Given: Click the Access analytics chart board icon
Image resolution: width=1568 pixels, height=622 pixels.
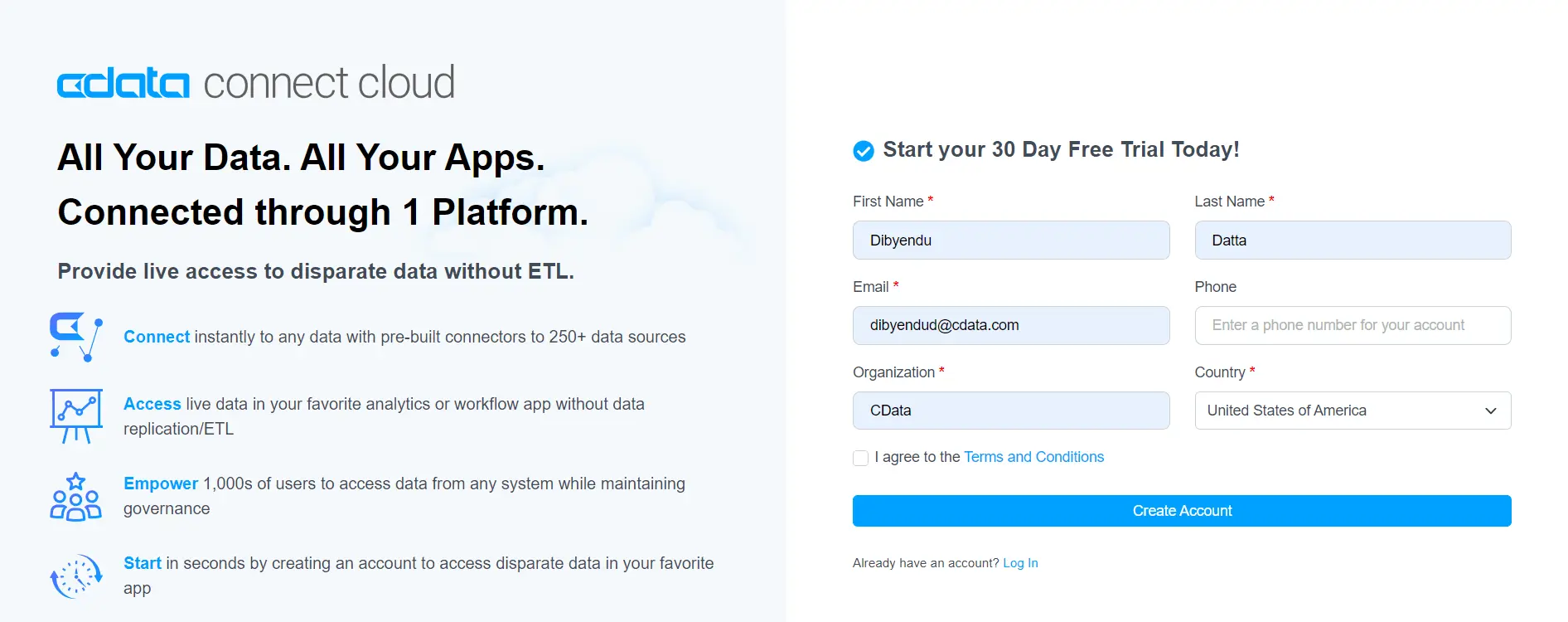Looking at the screenshot, I should [75, 415].
